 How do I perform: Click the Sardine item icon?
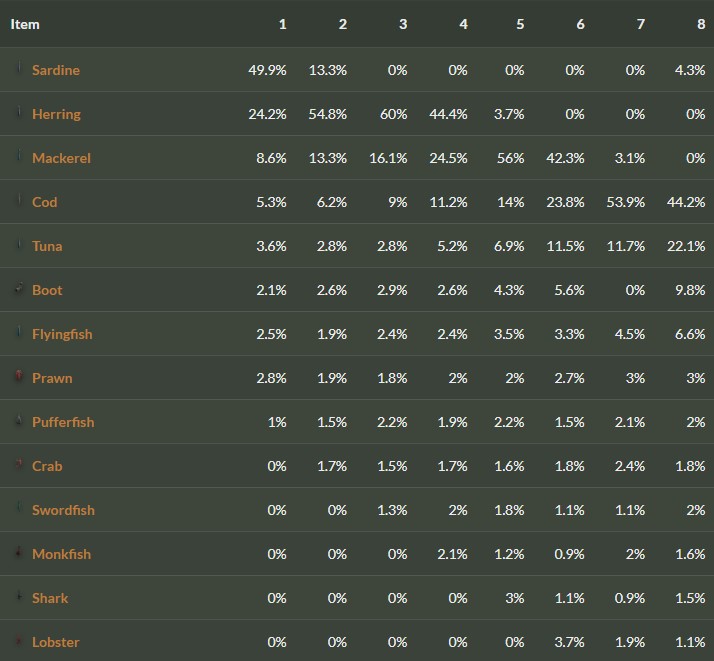(18, 70)
